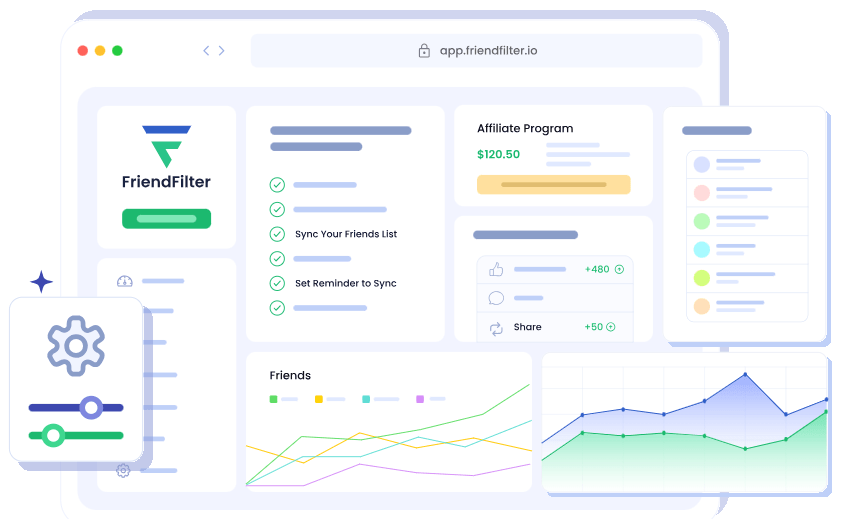The width and height of the screenshot is (849, 519).
Task: Click the plus icon next to +50
Action: click(x=611, y=327)
